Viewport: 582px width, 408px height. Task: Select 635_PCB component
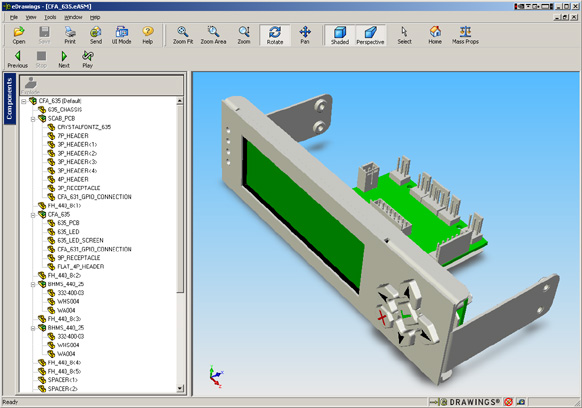coord(68,223)
